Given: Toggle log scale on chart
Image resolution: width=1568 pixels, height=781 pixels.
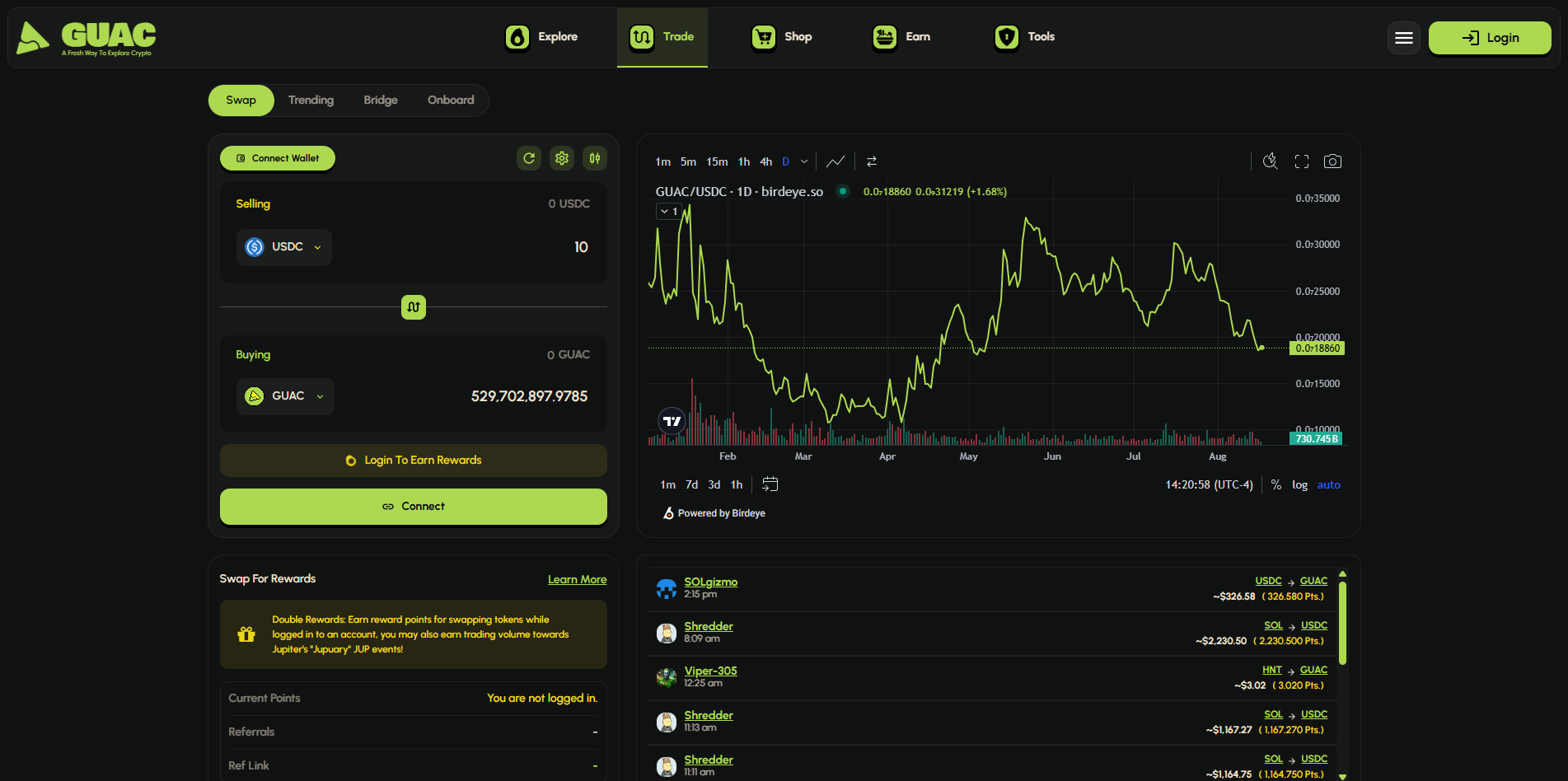Looking at the screenshot, I should (x=1299, y=485).
